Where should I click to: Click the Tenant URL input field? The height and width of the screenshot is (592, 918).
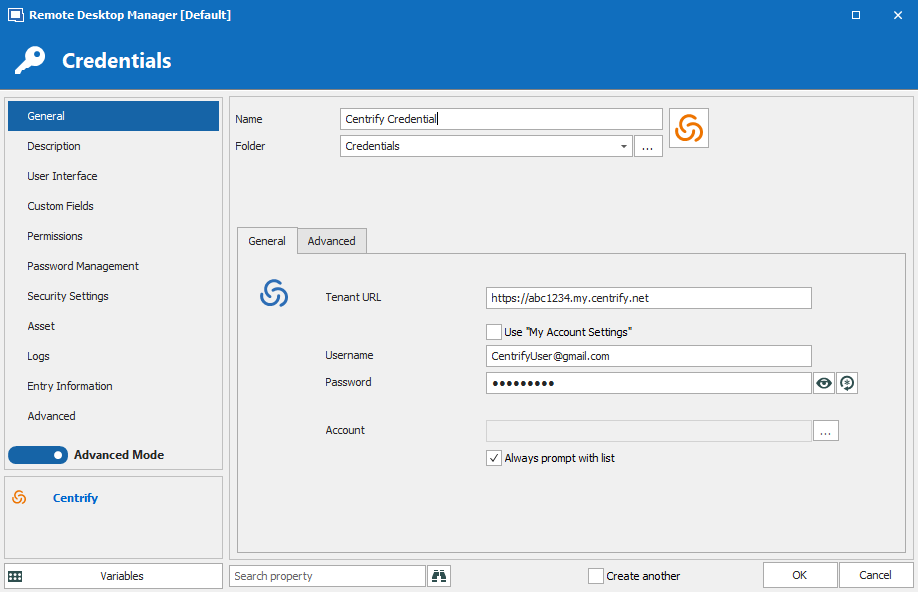coord(648,298)
